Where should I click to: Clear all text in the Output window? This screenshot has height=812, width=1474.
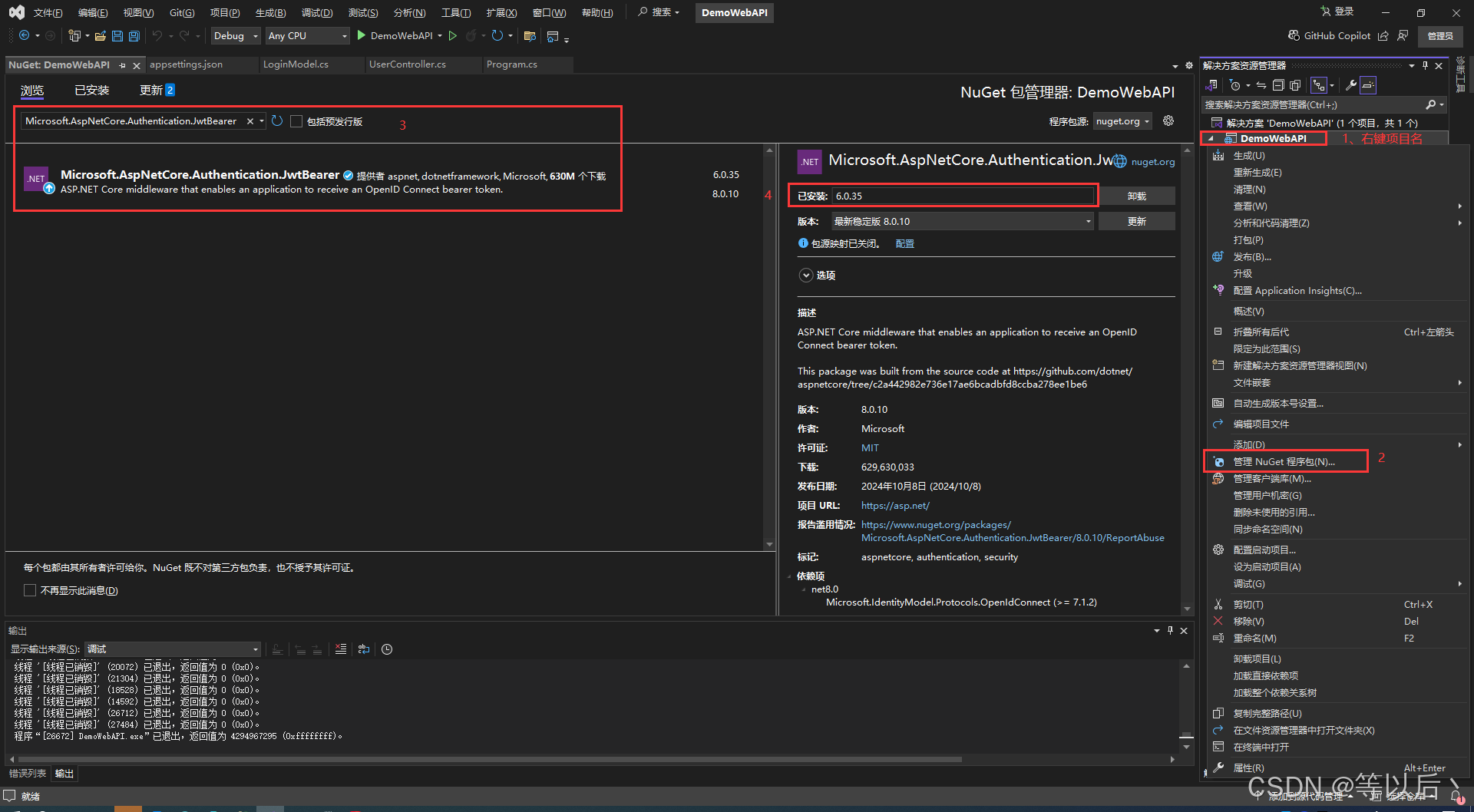pos(341,649)
